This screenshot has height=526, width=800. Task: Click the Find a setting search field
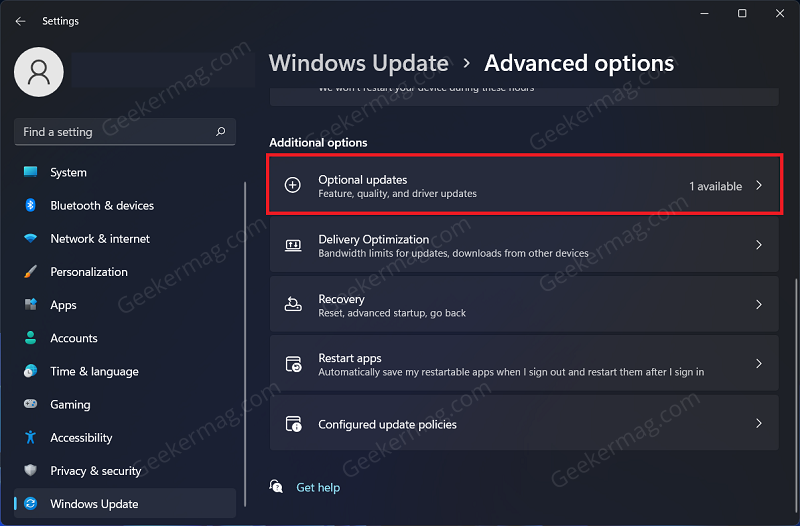[125, 132]
